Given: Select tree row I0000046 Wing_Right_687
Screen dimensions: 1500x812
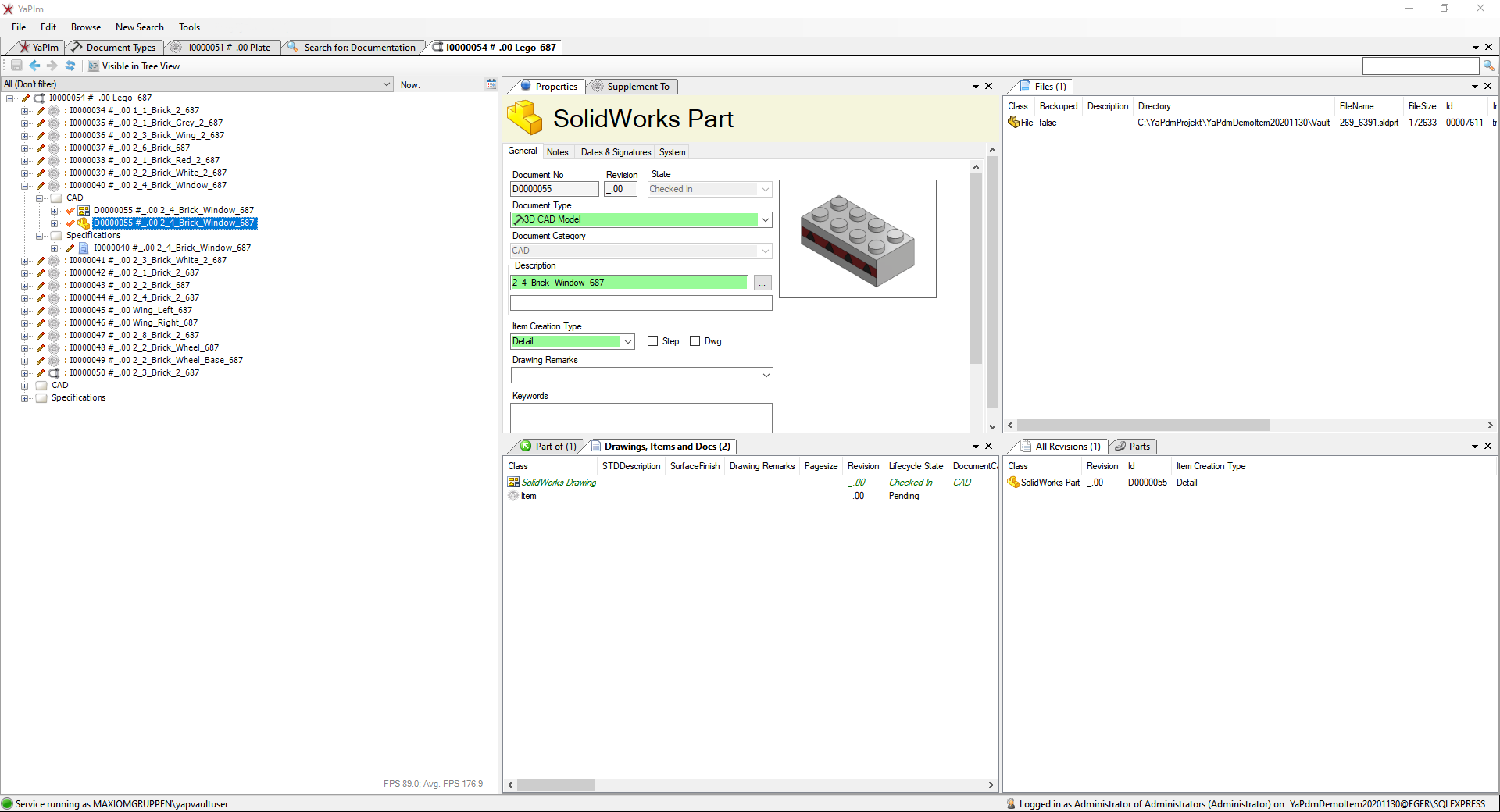Looking at the screenshot, I should coord(133,323).
